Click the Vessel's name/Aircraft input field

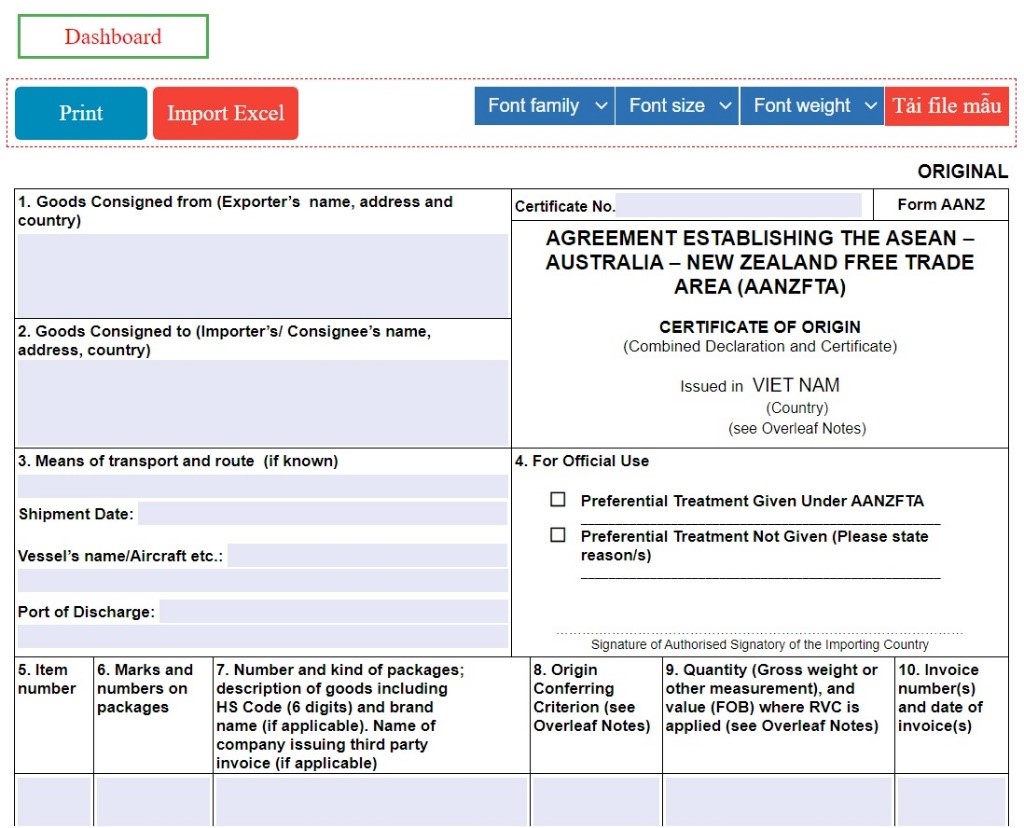click(x=367, y=556)
